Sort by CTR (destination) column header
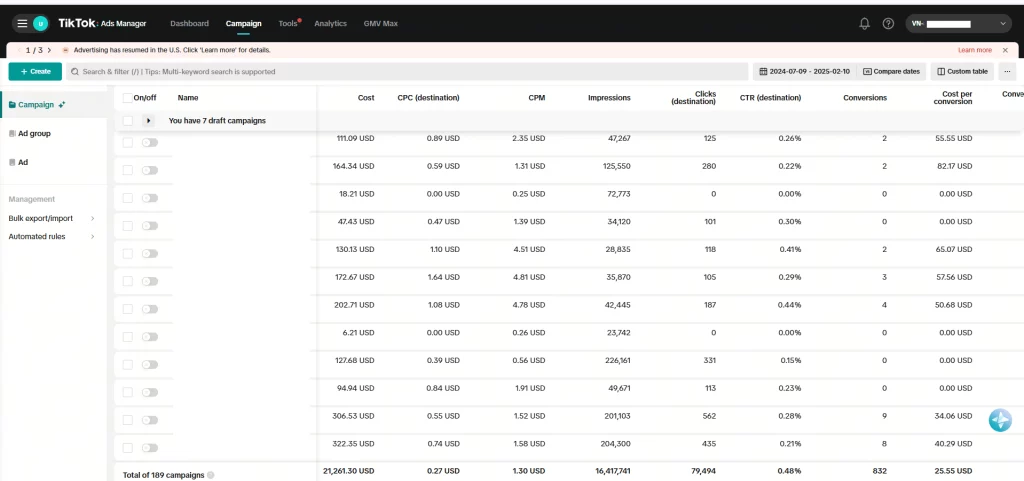1024x481 pixels. (770, 98)
